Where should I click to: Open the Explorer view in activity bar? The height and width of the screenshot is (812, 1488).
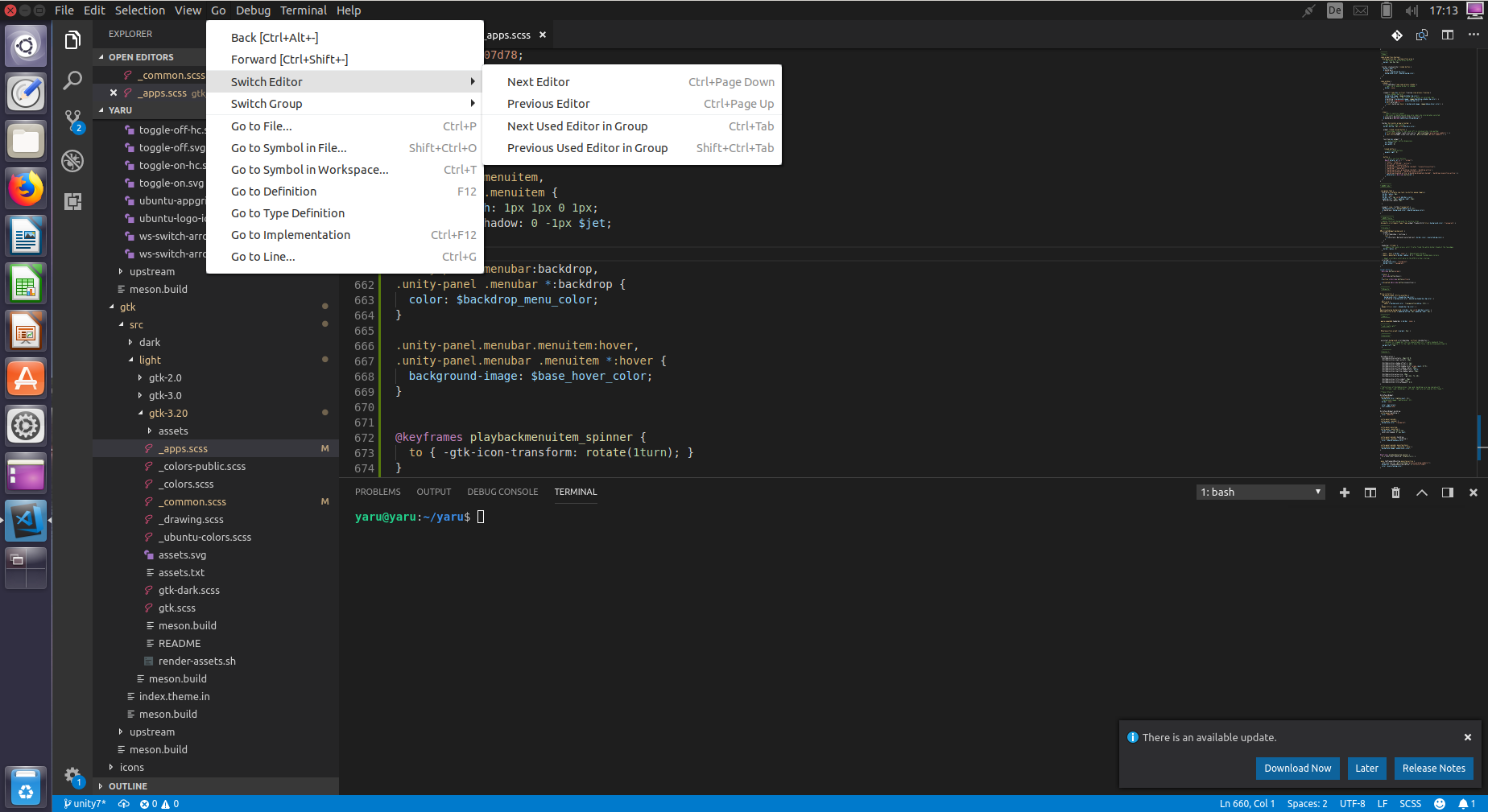(x=72, y=39)
